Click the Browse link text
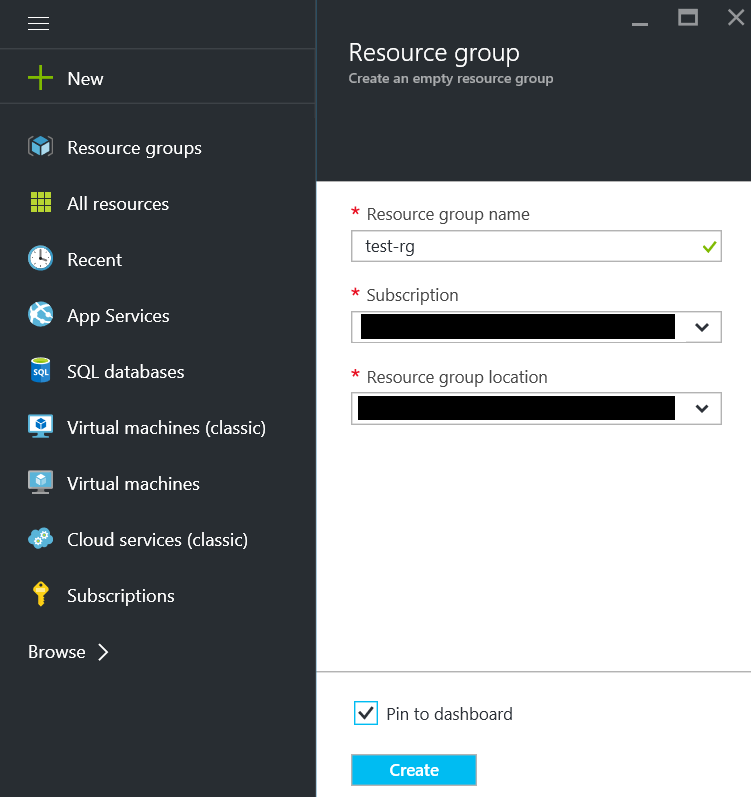The height and width of the screenshot is (797, 751). 57,652
